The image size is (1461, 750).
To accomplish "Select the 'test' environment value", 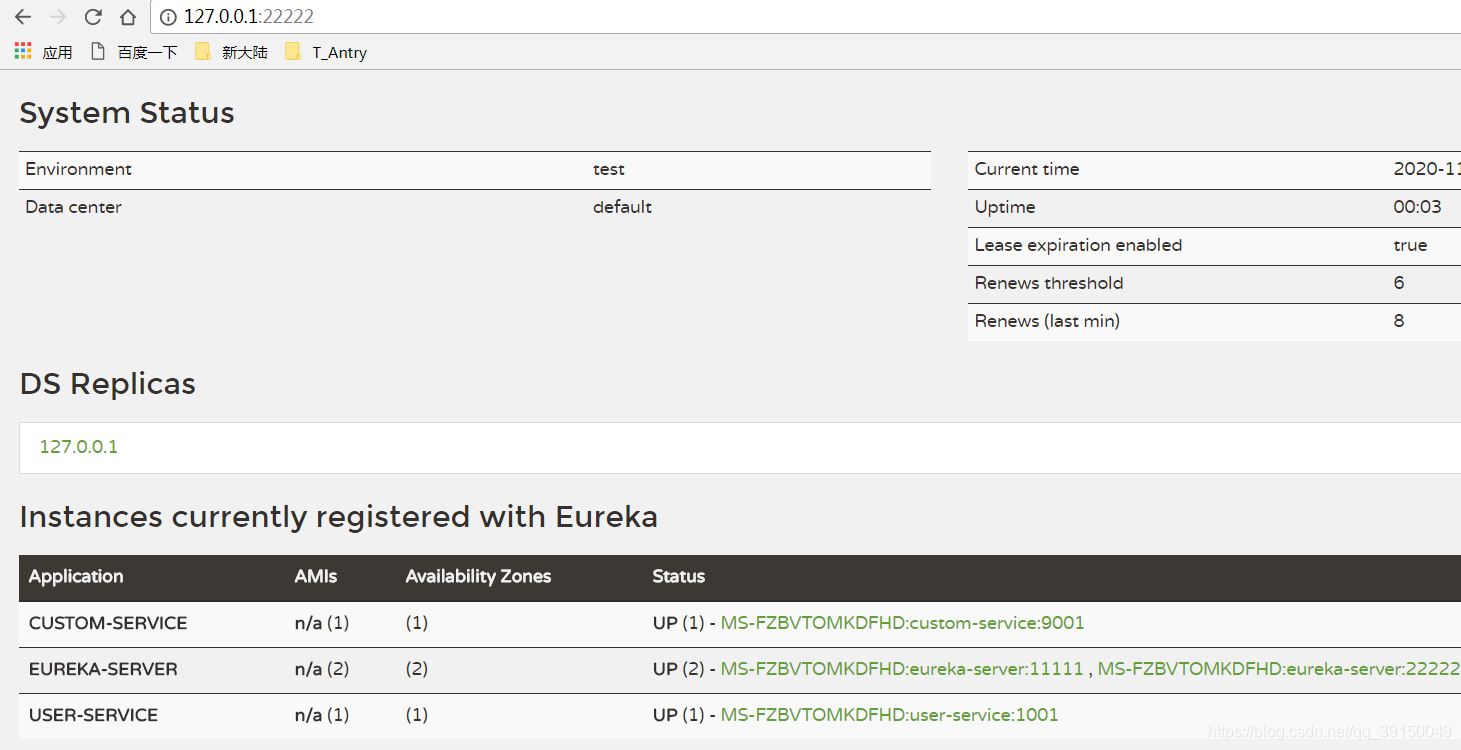I will pyautogui.click(x=608, y=169).
